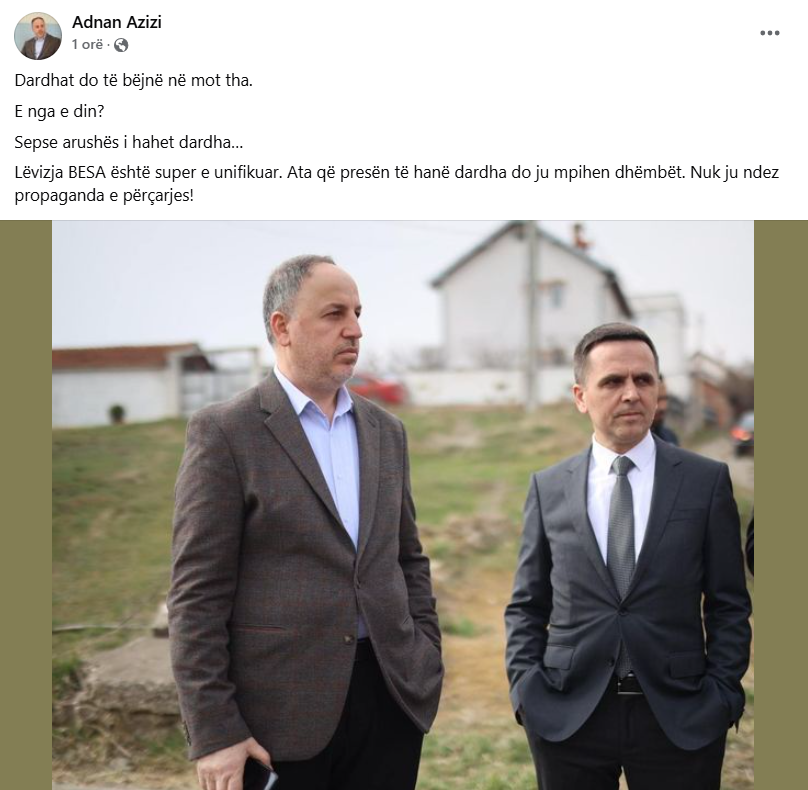Click the Adnan Azizi author name
The width and height of the screenshot is (808, 790).
pos(116,22)
